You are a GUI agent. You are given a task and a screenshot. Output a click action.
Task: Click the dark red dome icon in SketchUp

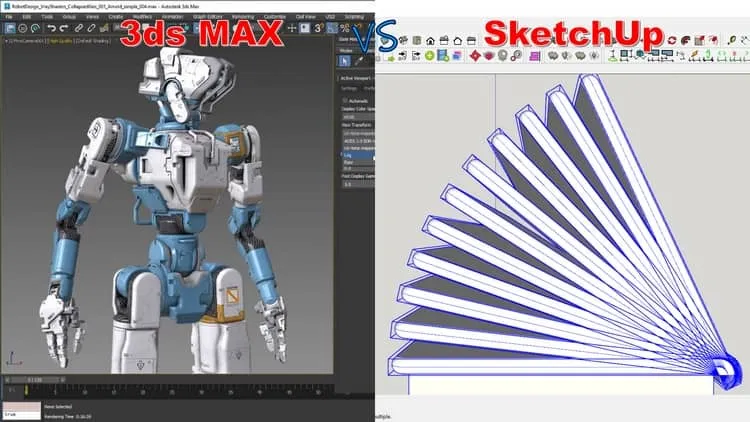[685, 40]
